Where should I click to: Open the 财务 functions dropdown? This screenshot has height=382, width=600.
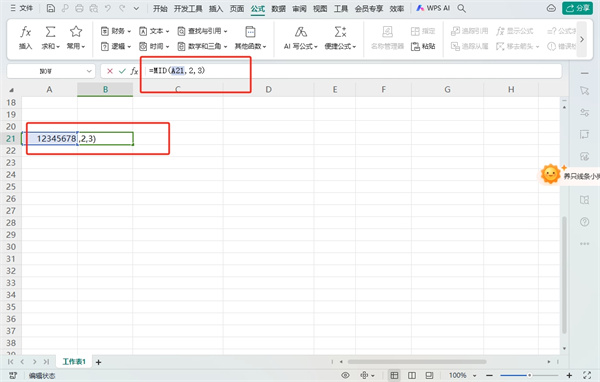116,31
